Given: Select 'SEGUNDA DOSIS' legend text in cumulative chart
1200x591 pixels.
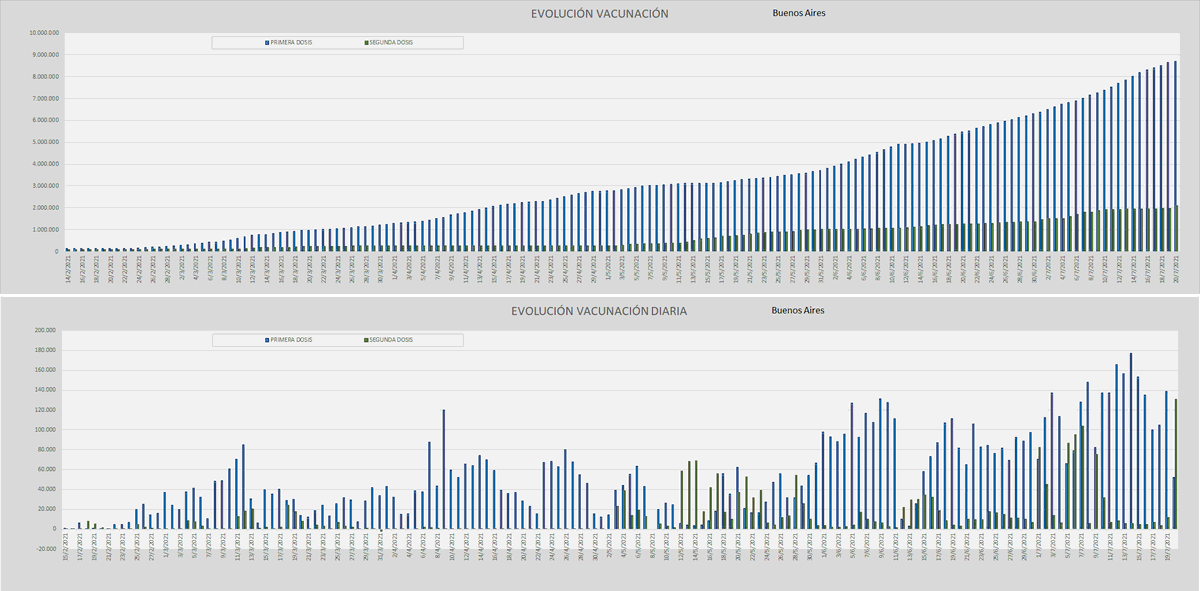Looking at the screenshot, I should point(391,43).
